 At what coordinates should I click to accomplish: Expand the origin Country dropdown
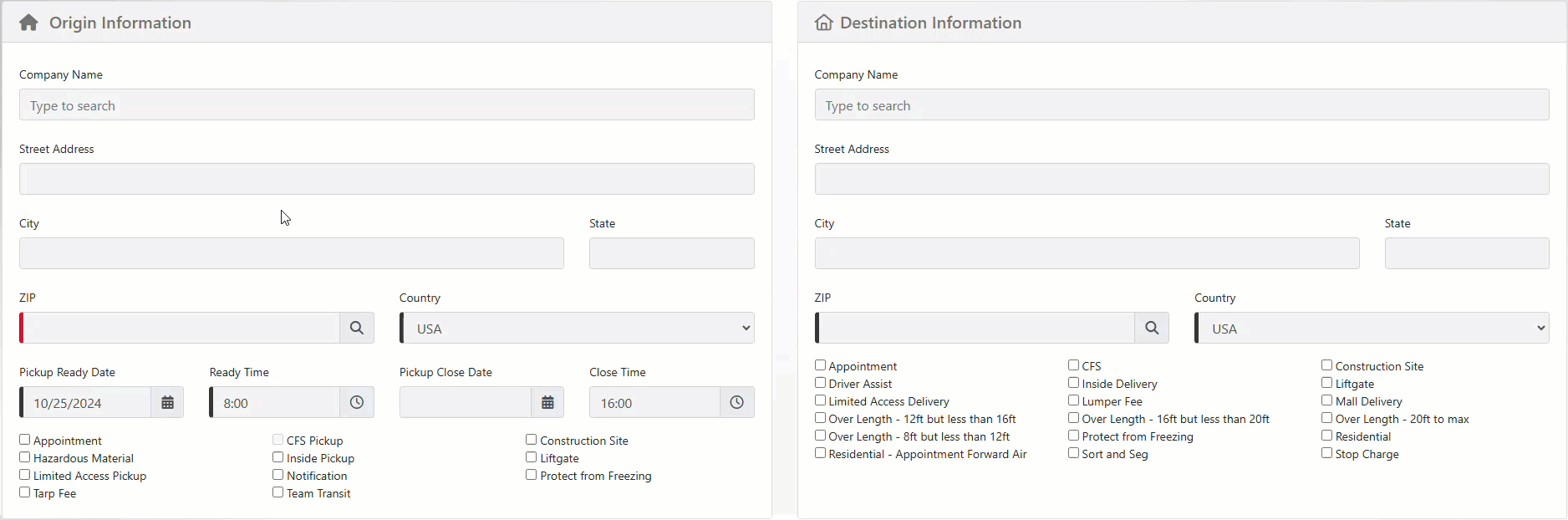click(x=578, y=328)
